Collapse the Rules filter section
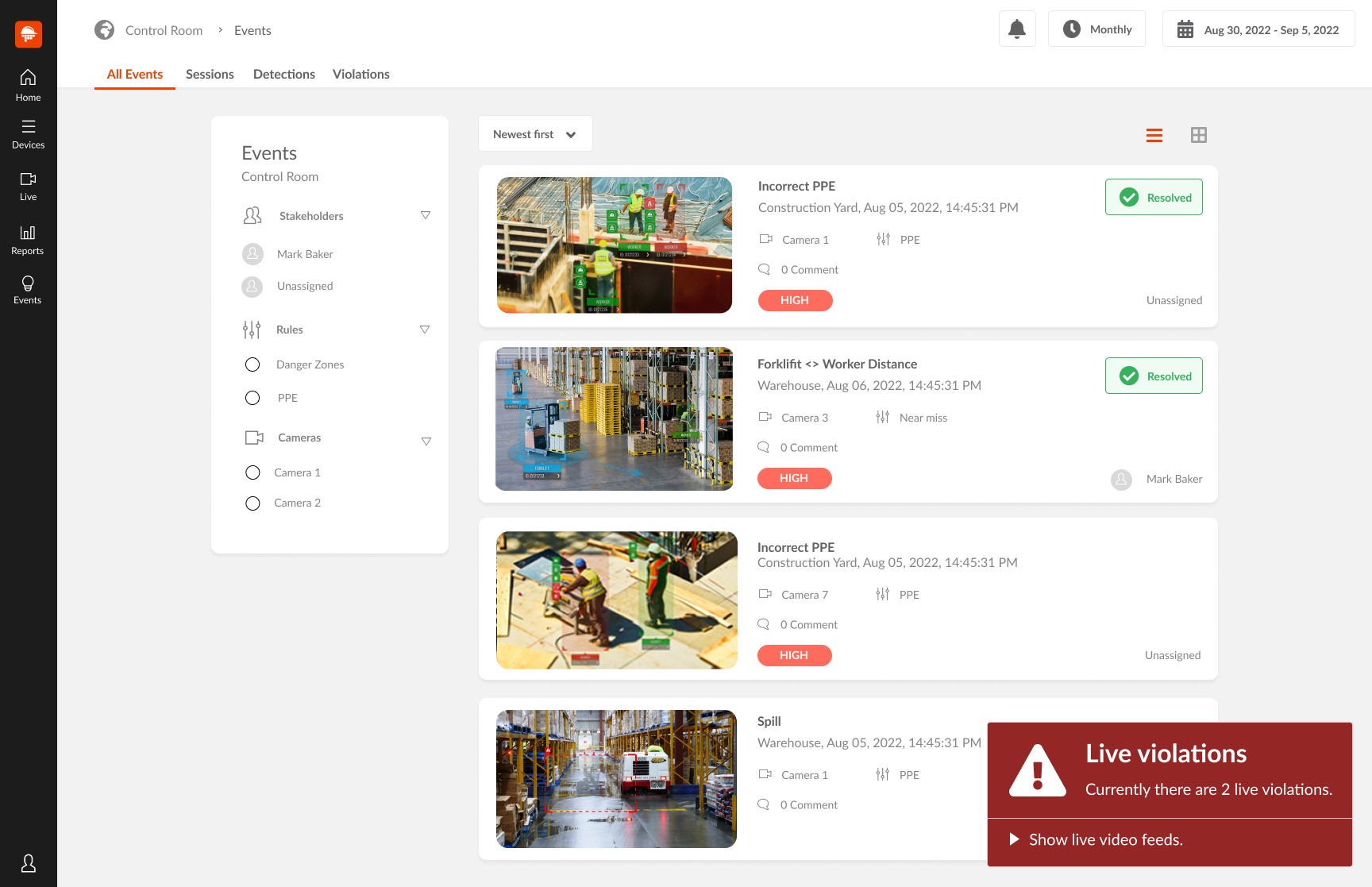This screenshot has width=1372, height=887. pos(425,330)
